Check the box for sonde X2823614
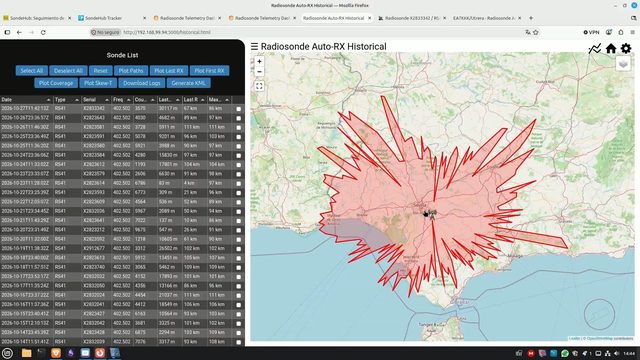Screen dimensions: 640x360 click(239, 184)
